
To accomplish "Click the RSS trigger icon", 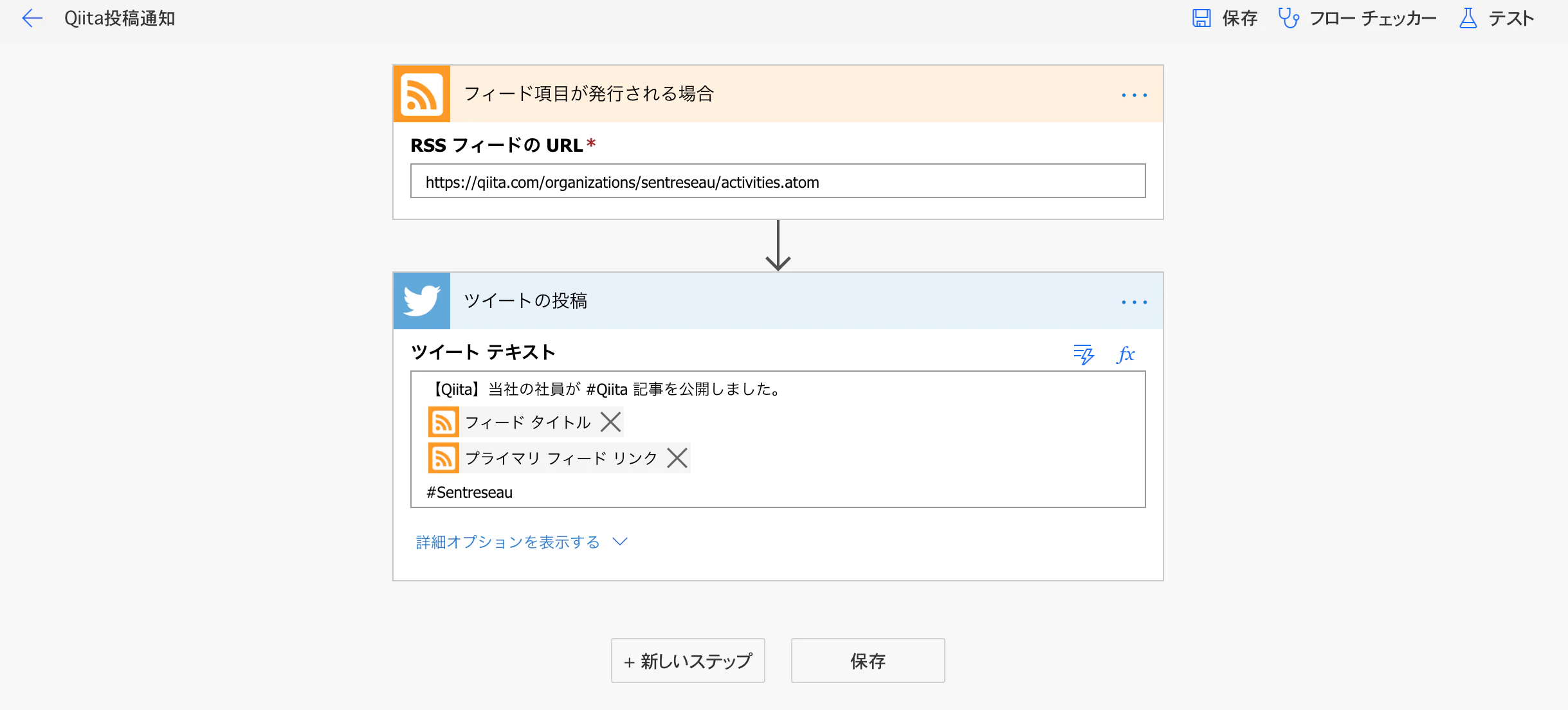I will click(x=422, y=94).
